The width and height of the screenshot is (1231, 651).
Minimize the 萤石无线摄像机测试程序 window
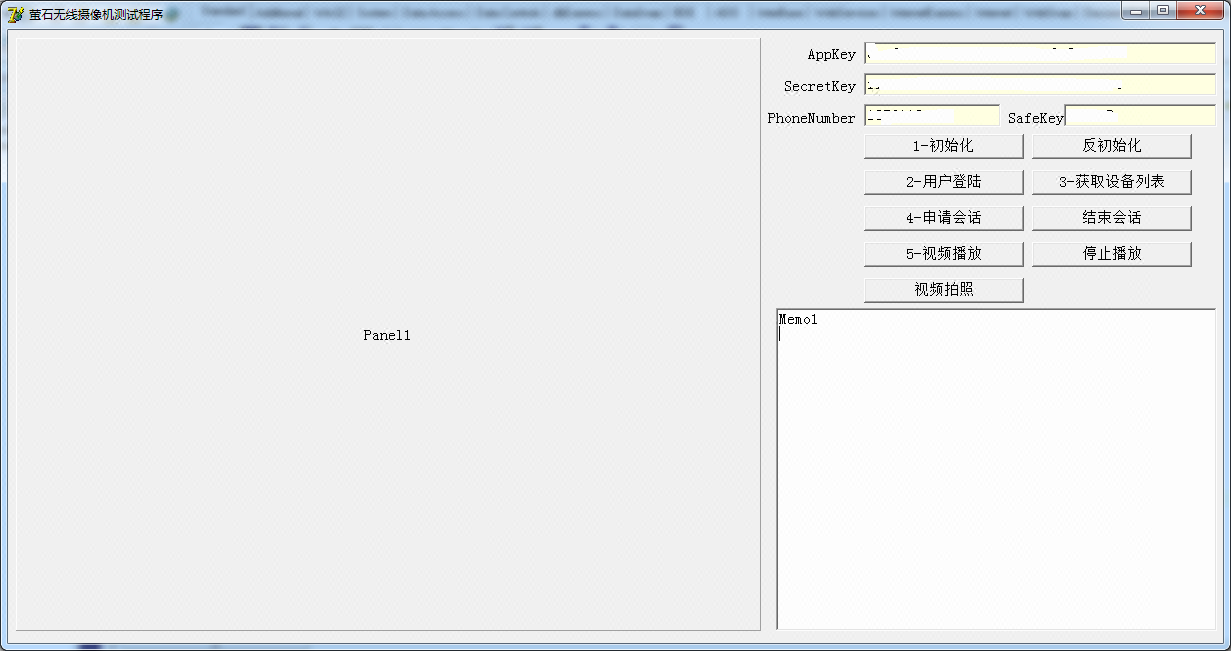click(1137, 11)
